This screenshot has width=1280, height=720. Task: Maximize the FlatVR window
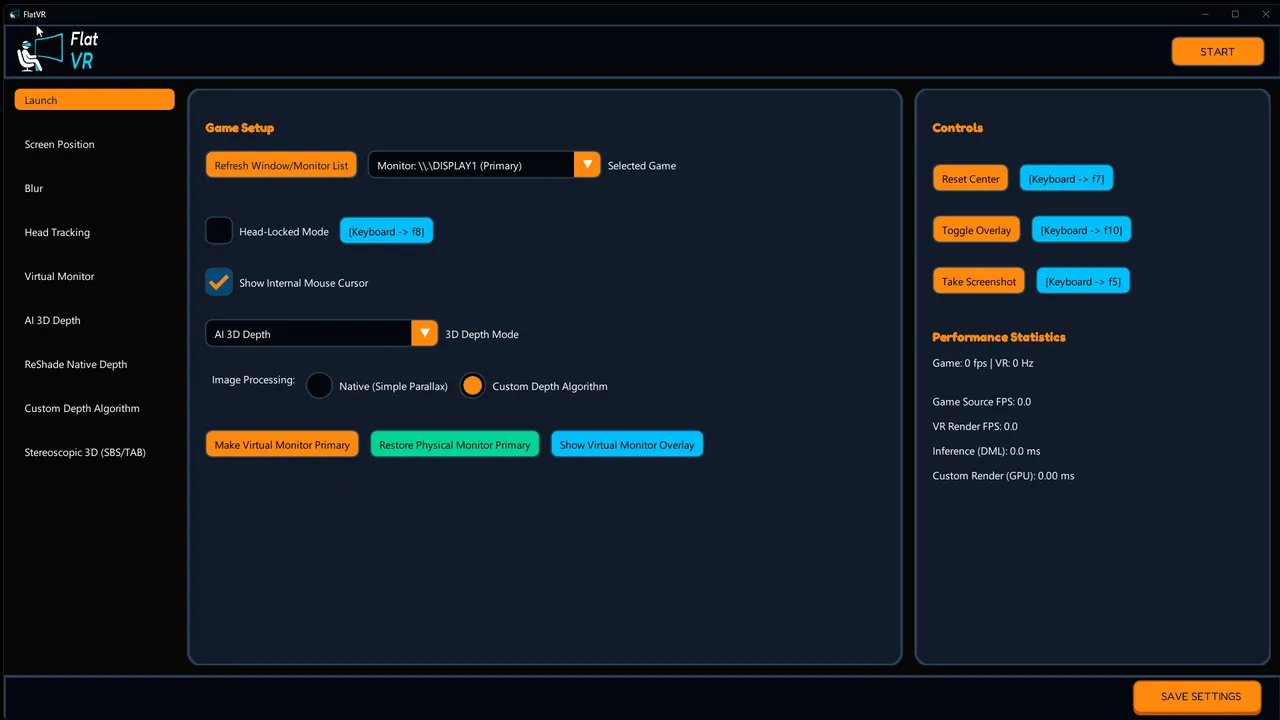(1235, 14)
